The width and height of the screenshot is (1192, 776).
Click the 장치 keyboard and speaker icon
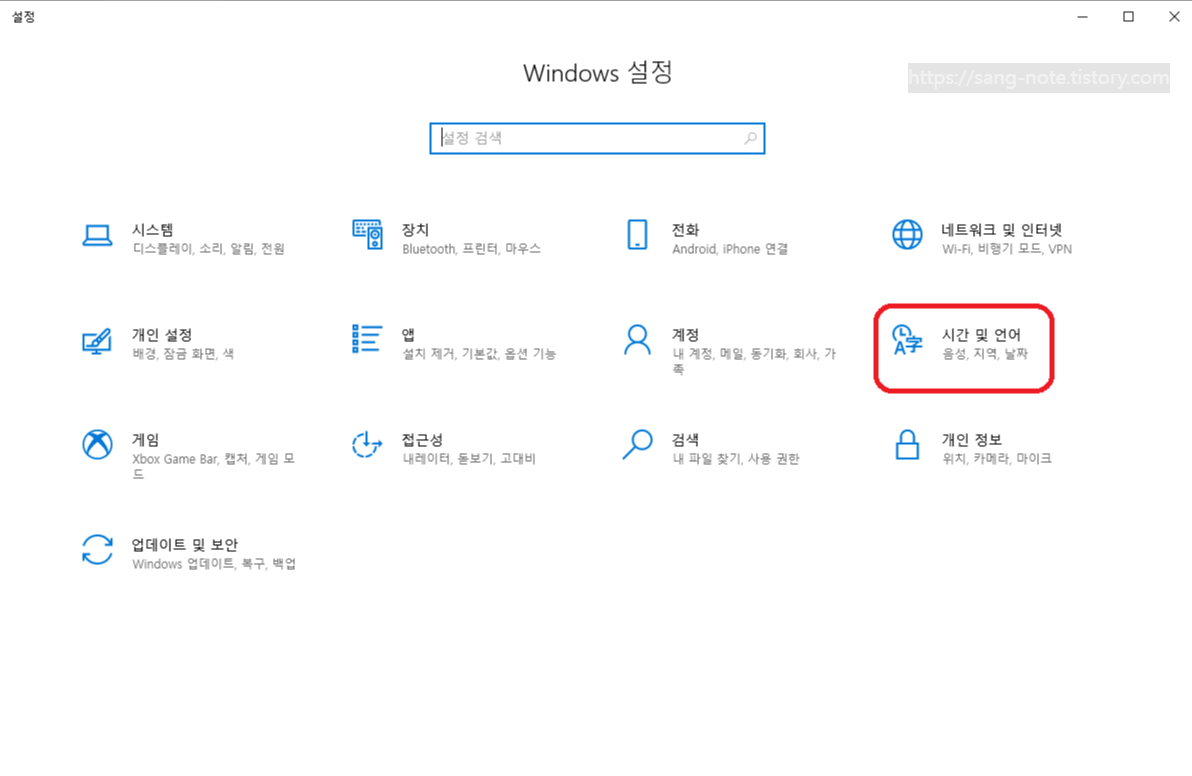click(367, 234)
